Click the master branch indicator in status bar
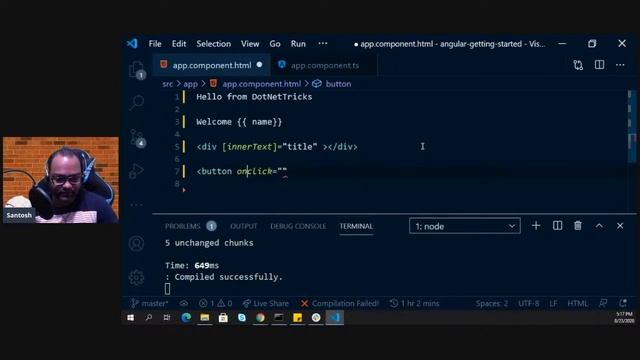Screen dimensions: 640x360 [x=149, y=303]
